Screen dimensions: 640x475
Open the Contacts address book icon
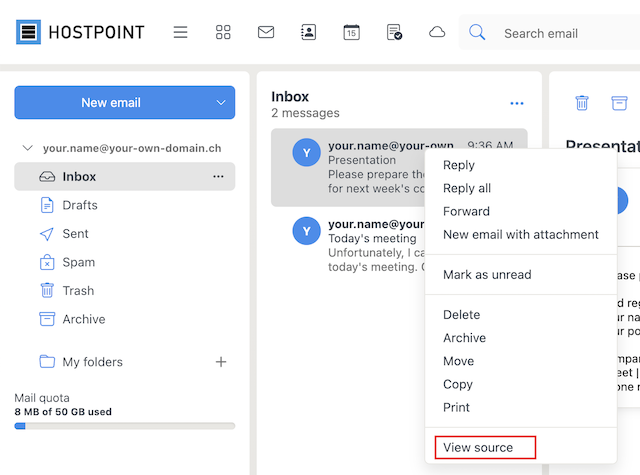(309, 32)
